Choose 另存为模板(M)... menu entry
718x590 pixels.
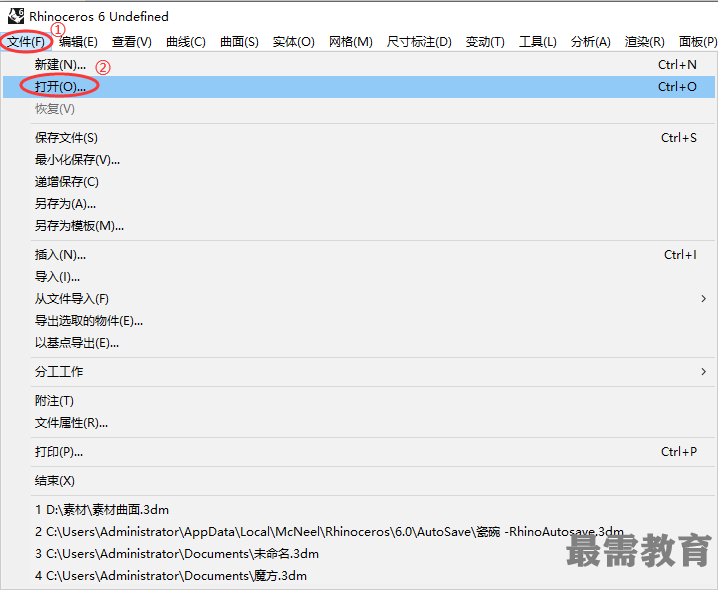(359, 225)
